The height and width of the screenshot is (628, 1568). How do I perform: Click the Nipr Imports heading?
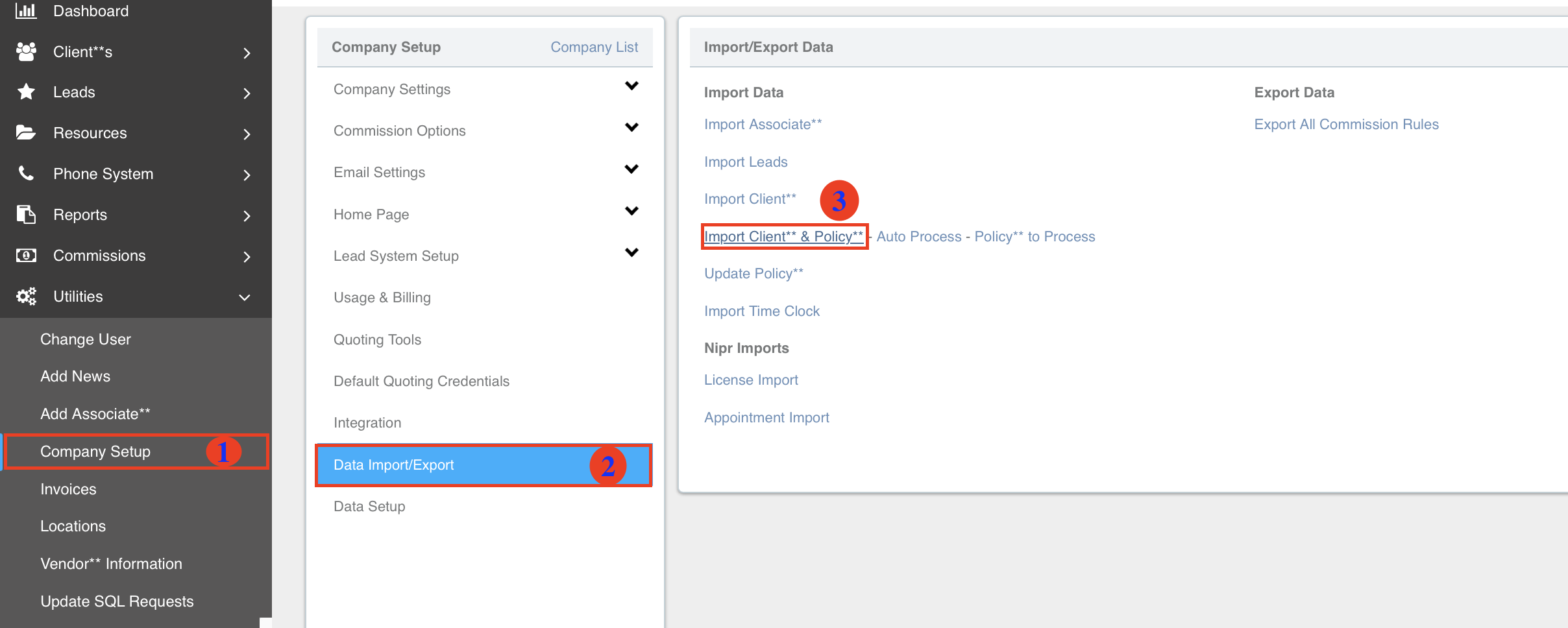[x=746, y=348]
